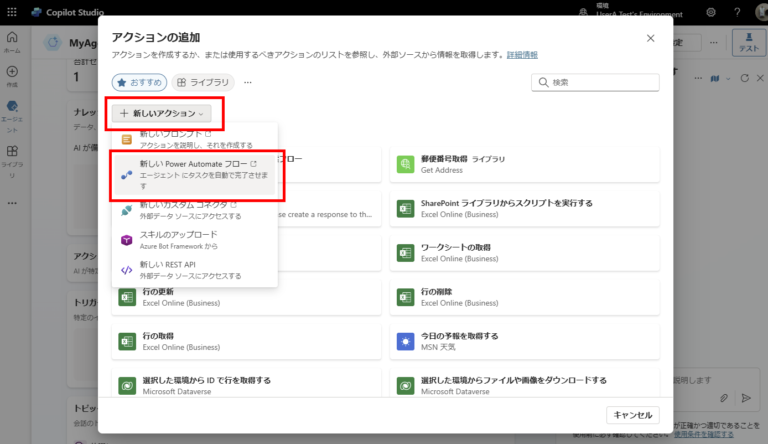The height and width of the screenshot is (444, 768).
Task: Click the ワークシートの取得 Excel icon
Action: (406, 253)
